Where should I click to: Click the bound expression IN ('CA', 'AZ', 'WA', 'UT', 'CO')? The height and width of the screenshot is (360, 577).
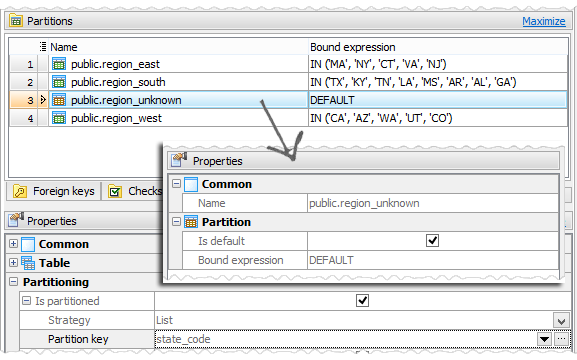(381, 118)
